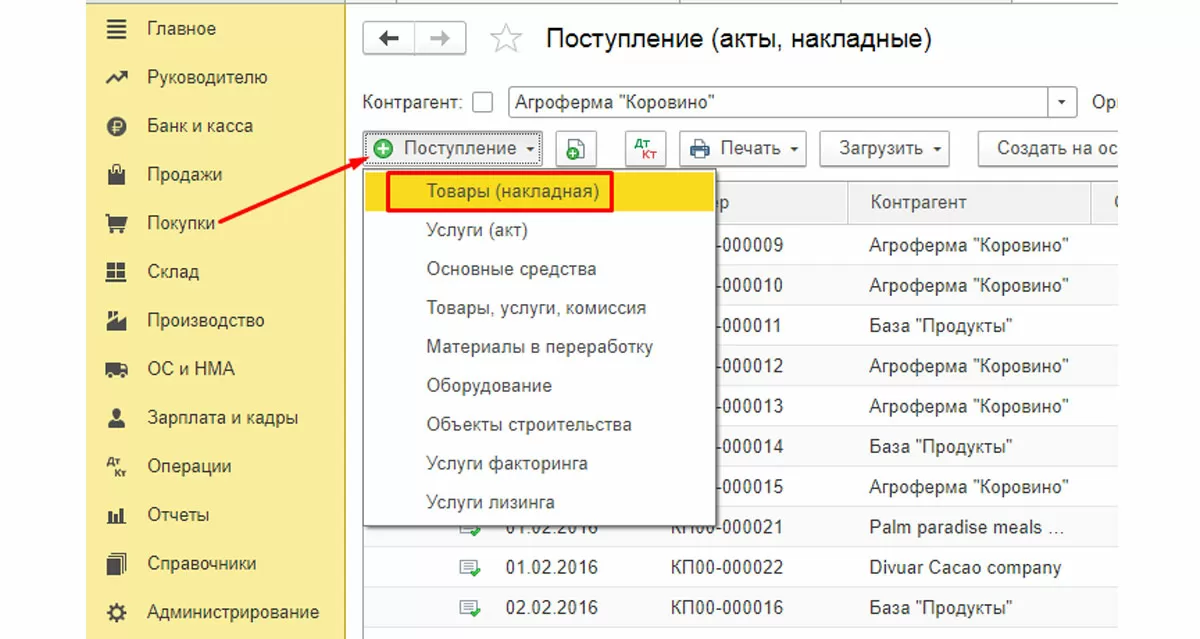Select row with number КП00-000014
The width and height of the screenshot is (1200, 639).
[x=917, y=446]
